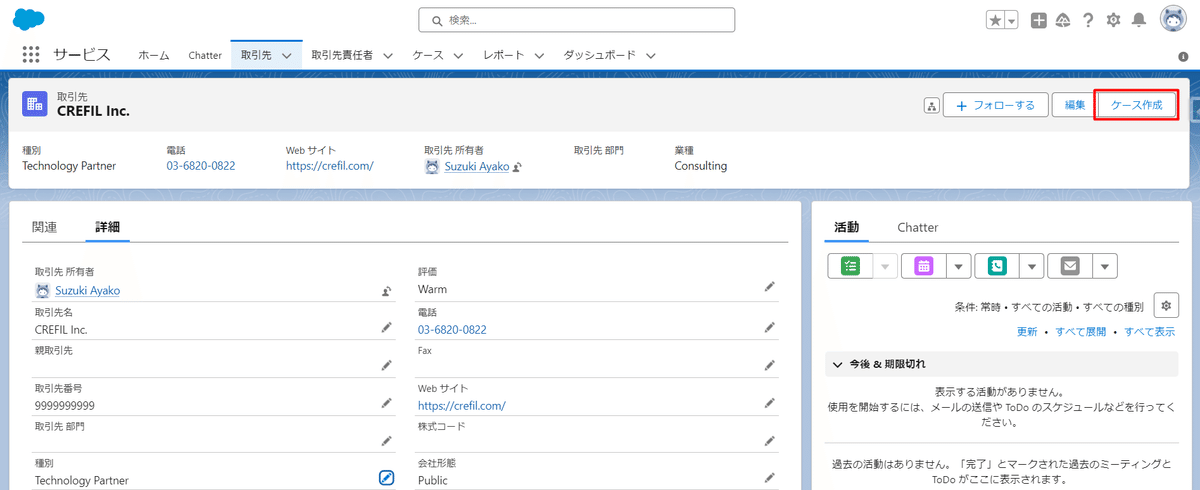This screenshot has height=490, width=1200.
Task: Open header website link https://crefil.com/
Action: click(x=330, y=166)
